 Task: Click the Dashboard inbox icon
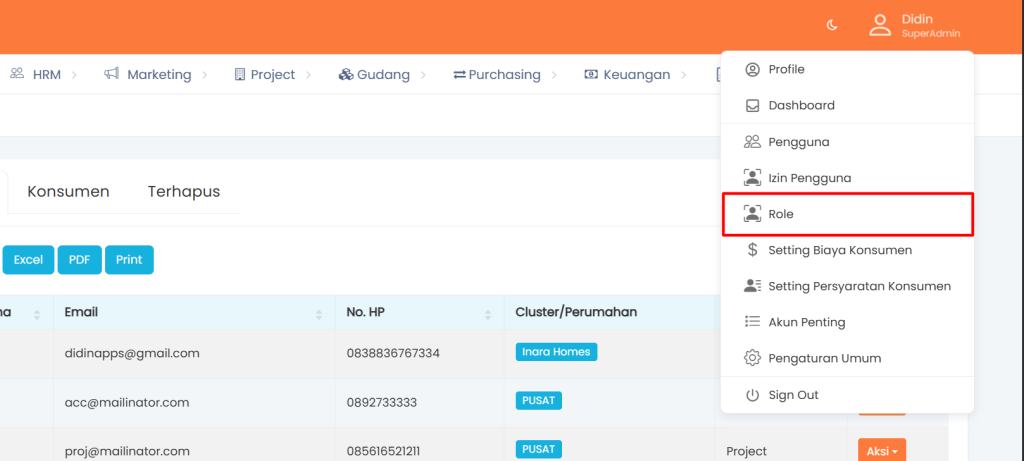753,106
